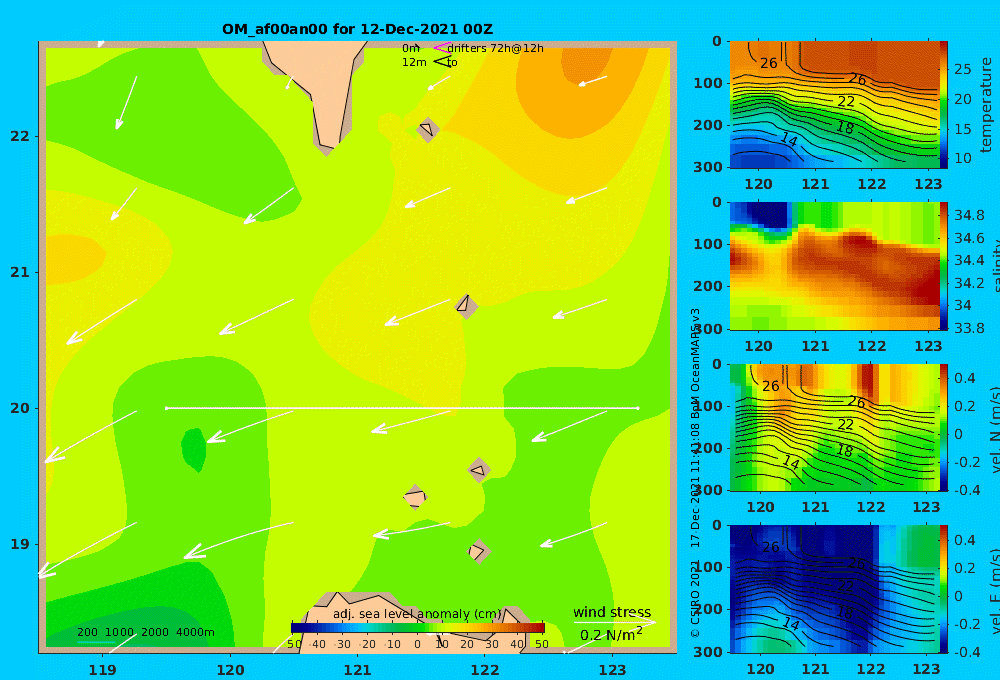Click the '14' contour label in the temperature panel

click(x=789, y=140)
